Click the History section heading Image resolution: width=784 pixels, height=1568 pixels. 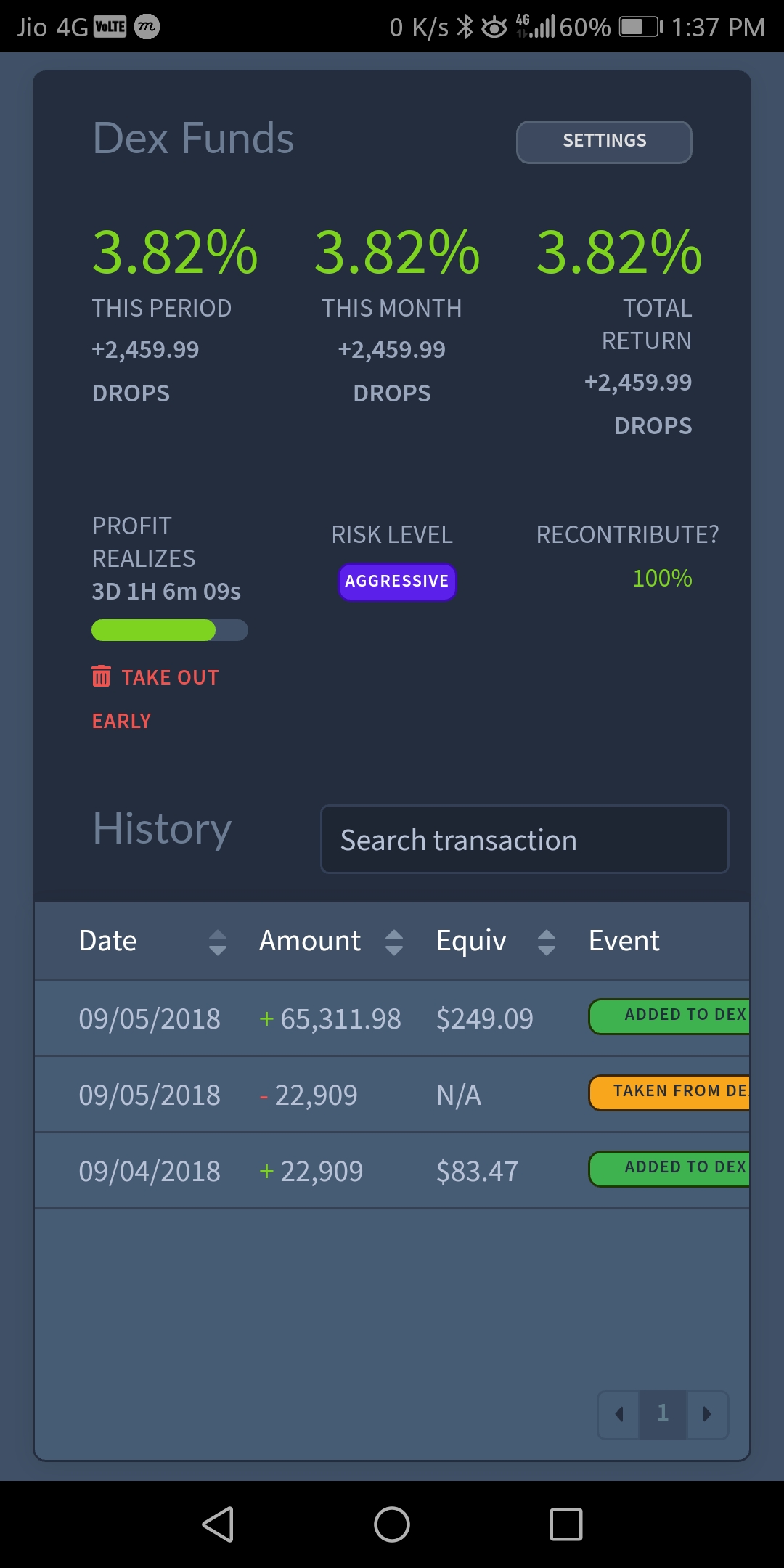click(163, 829)
